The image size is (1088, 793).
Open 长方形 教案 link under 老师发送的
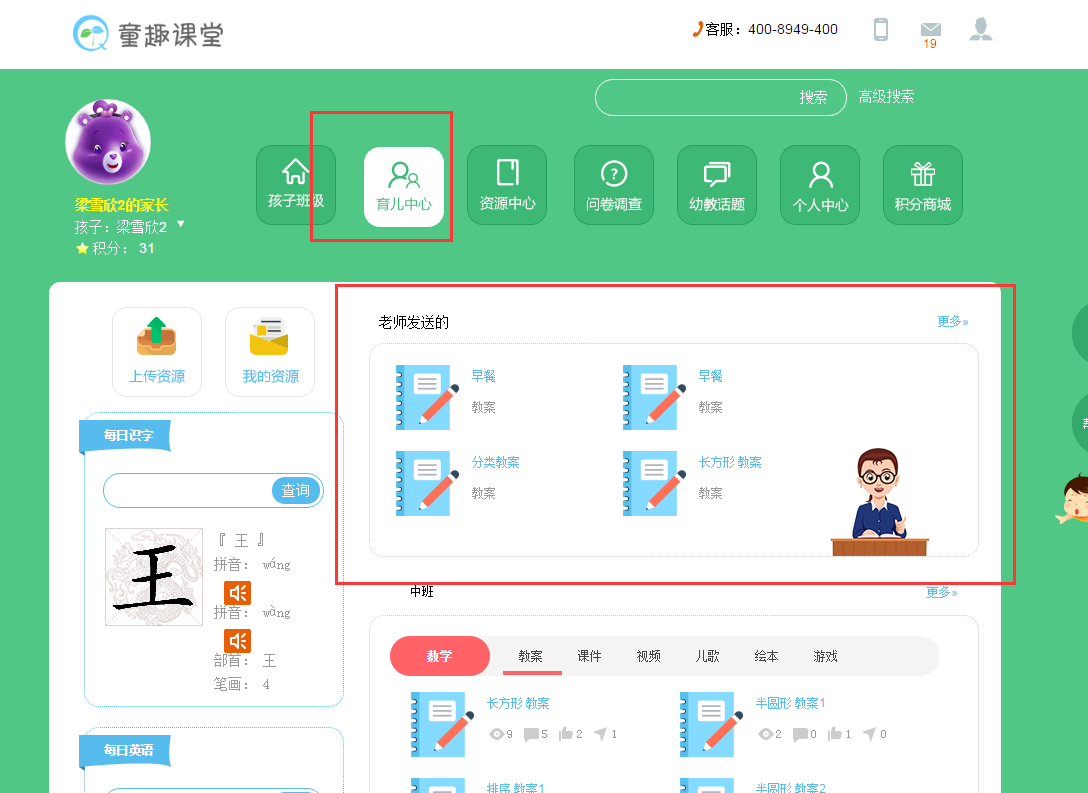[730, 462]
